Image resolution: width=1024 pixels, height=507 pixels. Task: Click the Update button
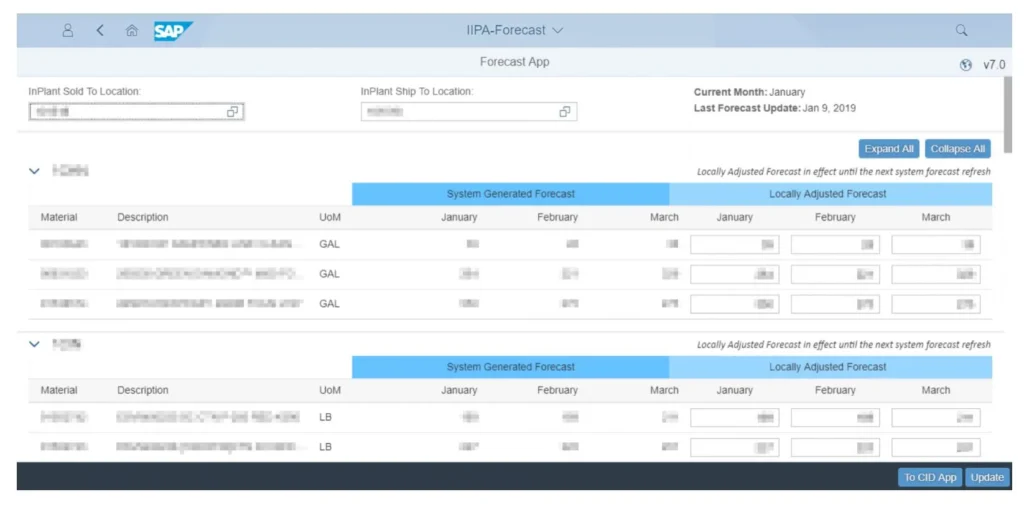click(x=987, y=478)
